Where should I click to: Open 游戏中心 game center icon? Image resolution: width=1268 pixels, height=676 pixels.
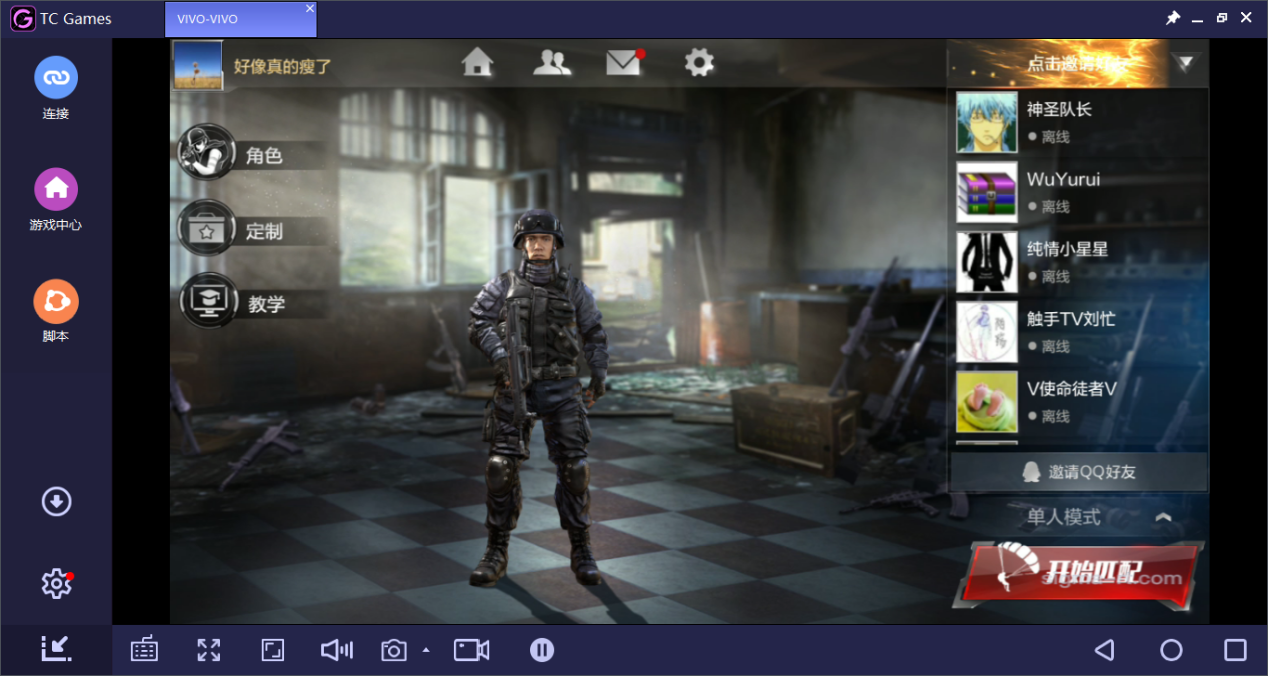coord(56,189)
